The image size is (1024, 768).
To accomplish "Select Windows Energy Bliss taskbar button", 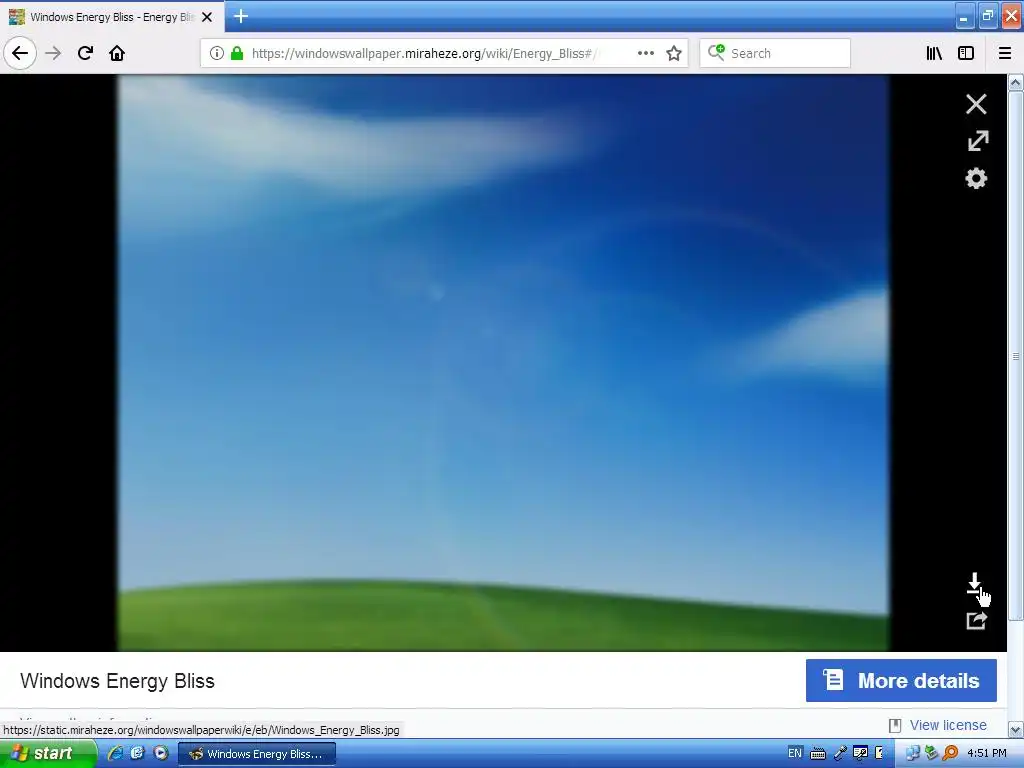I will pyautogui.click(x=257, y=754).
